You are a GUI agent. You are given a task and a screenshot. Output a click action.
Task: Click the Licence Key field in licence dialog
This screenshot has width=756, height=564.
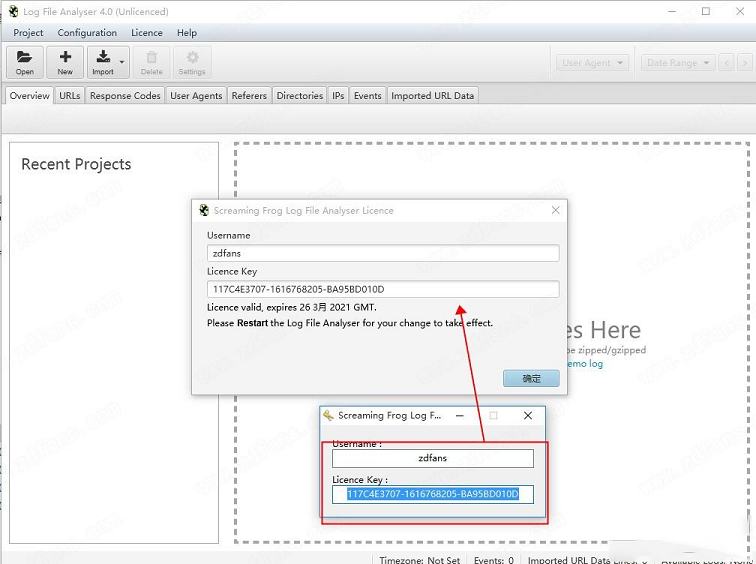coord(383,290)
